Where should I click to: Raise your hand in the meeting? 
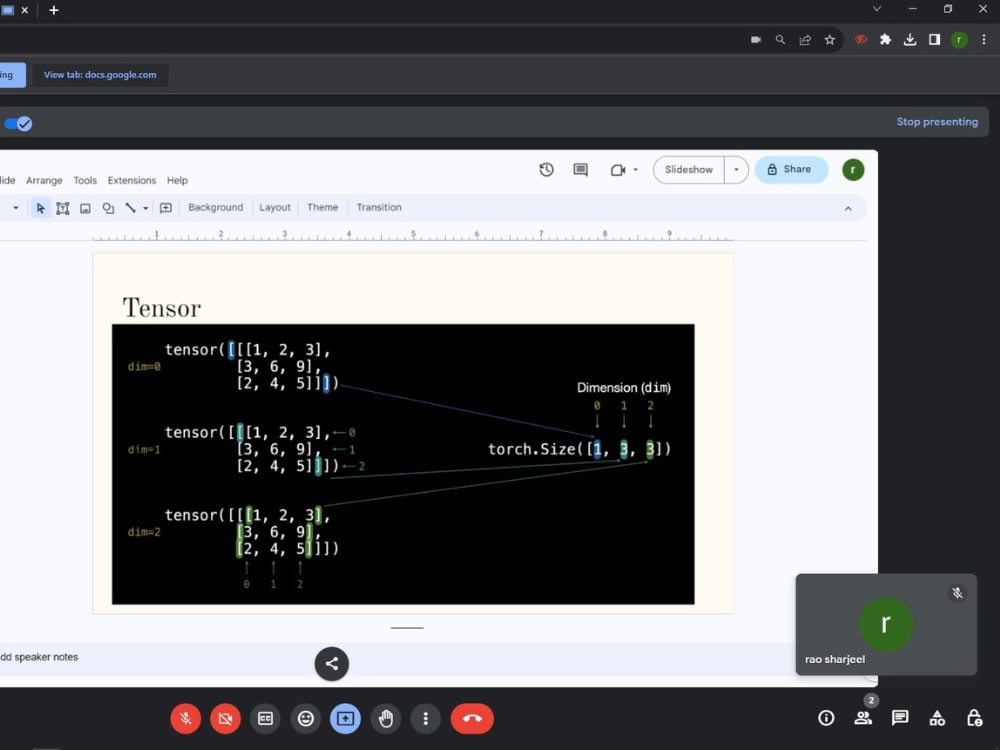point(385,719)
